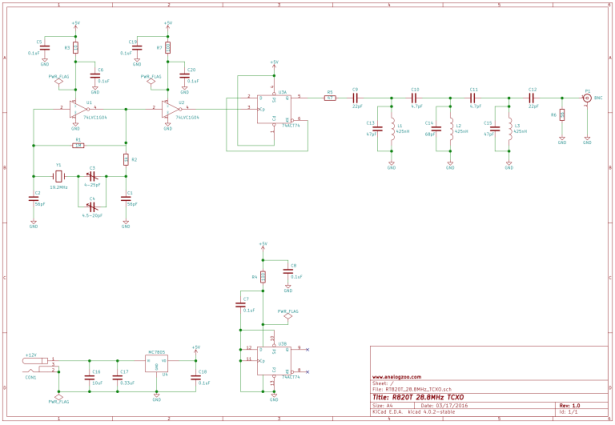The image size is (615, 425).
Task: Click the Y1 19.2MHz crystal symbol
Action: (x=58, y=176)
